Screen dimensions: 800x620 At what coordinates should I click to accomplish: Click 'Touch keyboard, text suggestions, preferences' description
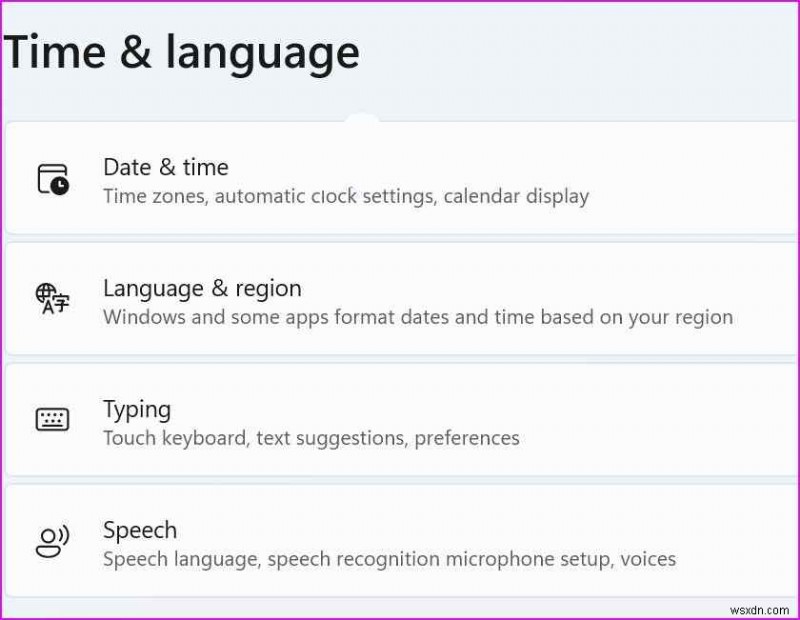(x=311, y=438)
